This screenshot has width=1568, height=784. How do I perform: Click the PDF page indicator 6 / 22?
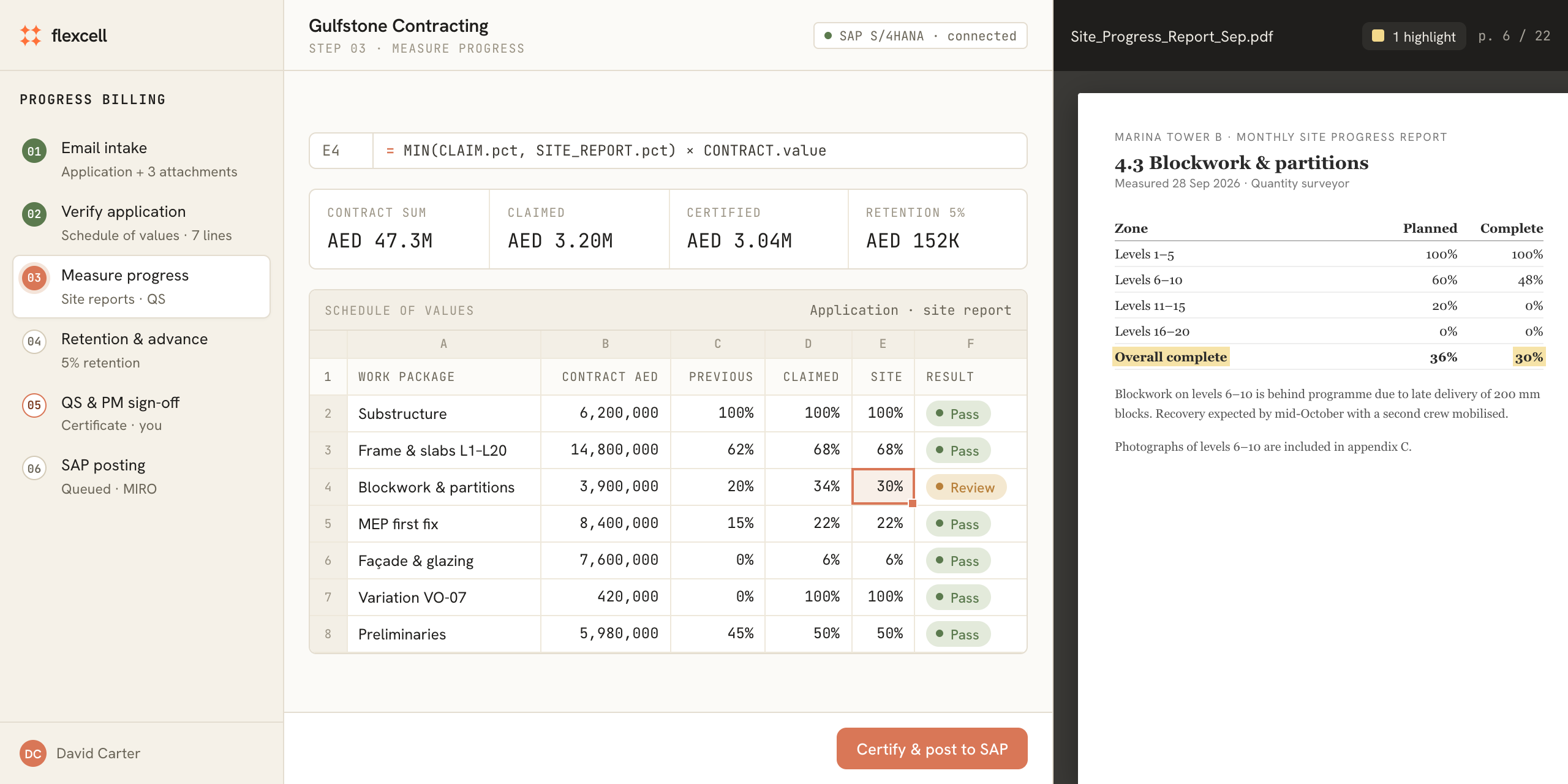pos(1514,36)
